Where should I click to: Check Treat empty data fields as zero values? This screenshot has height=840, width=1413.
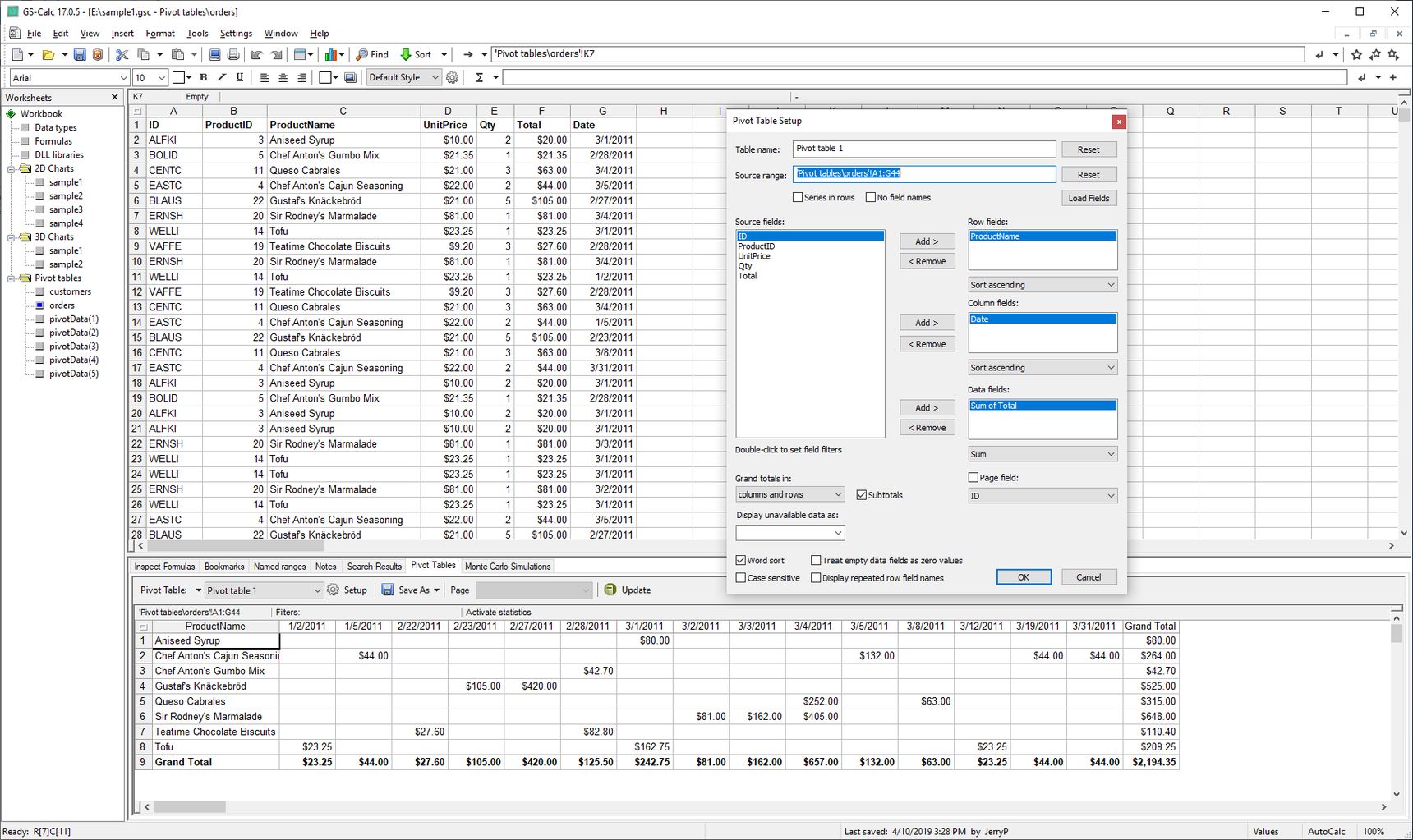(x=816, y=560)
